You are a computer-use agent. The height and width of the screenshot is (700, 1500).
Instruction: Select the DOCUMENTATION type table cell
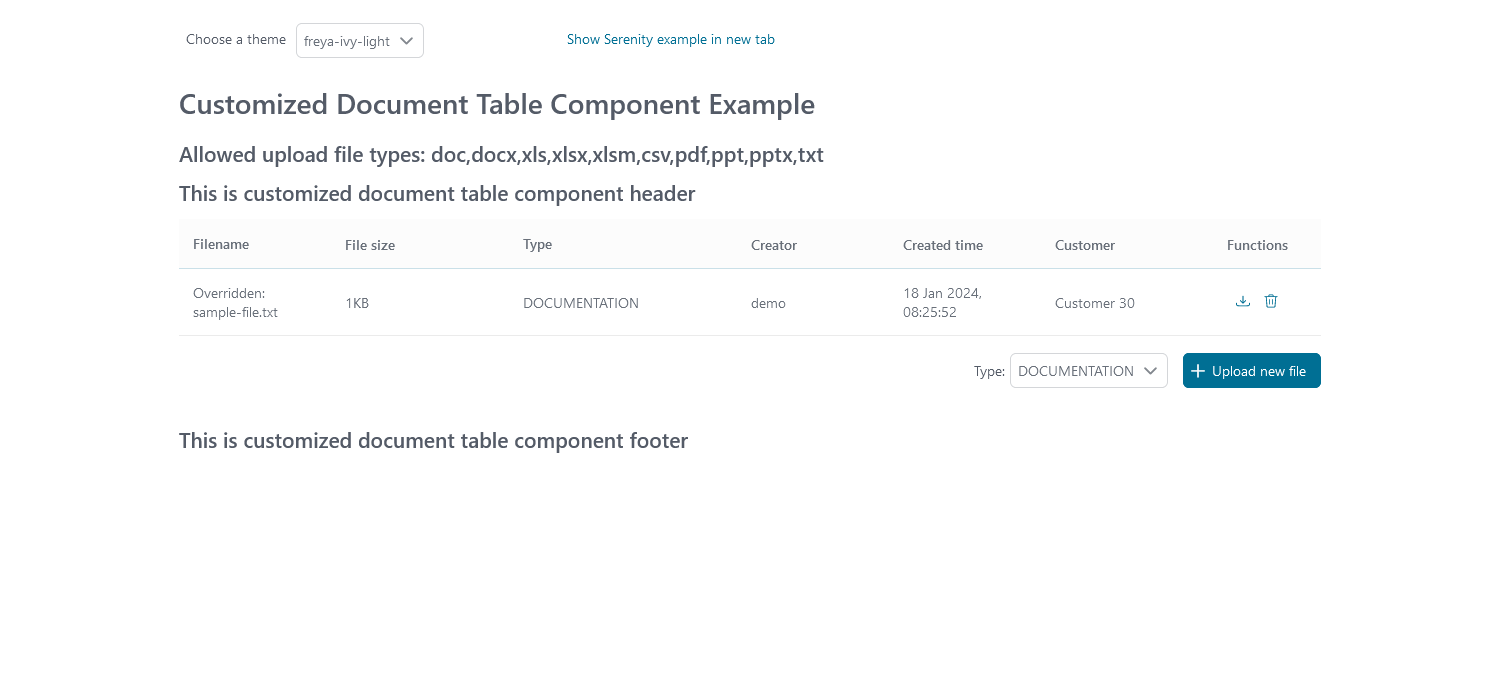(x=623, y=303)
